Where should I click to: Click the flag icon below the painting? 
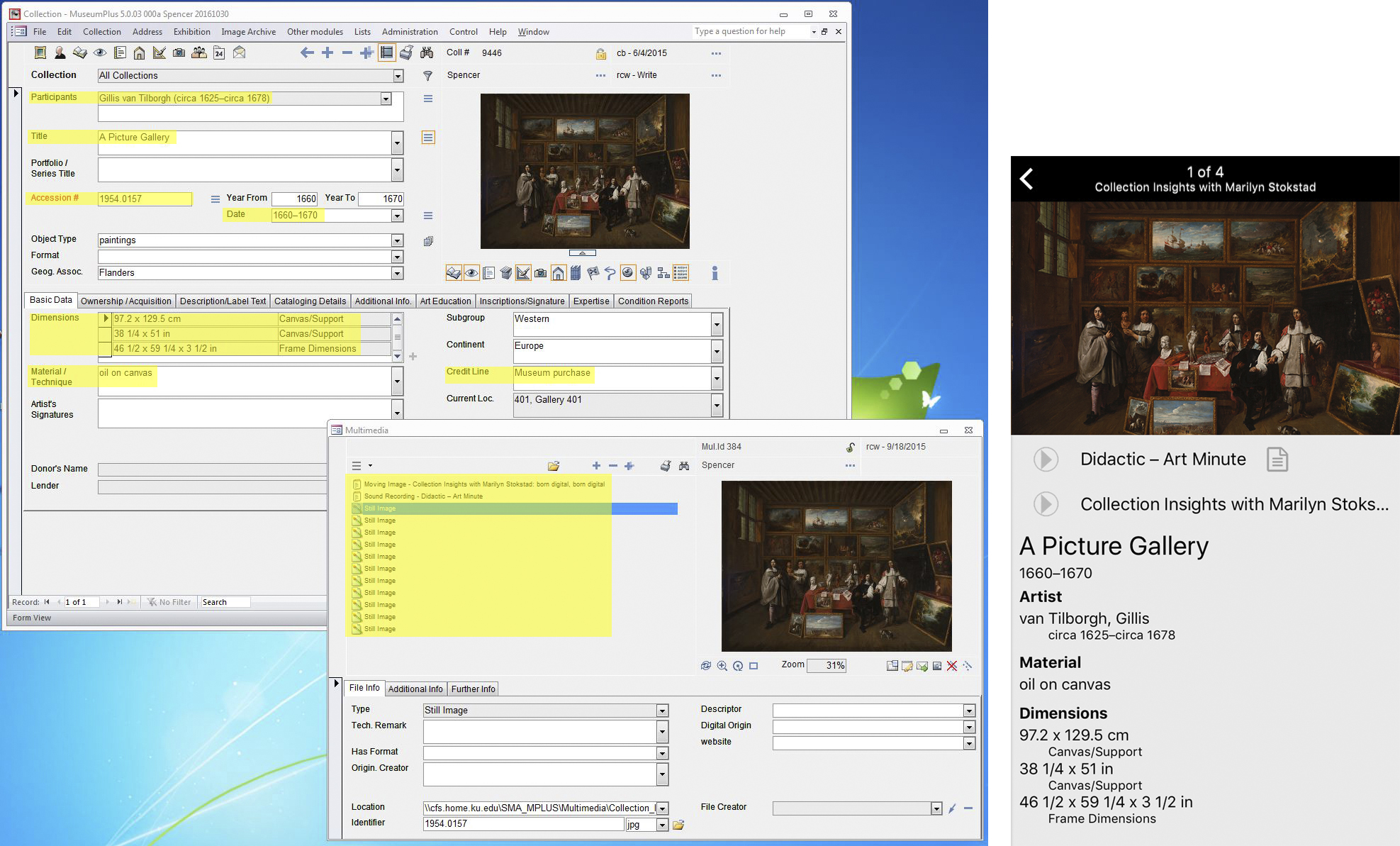593,273
